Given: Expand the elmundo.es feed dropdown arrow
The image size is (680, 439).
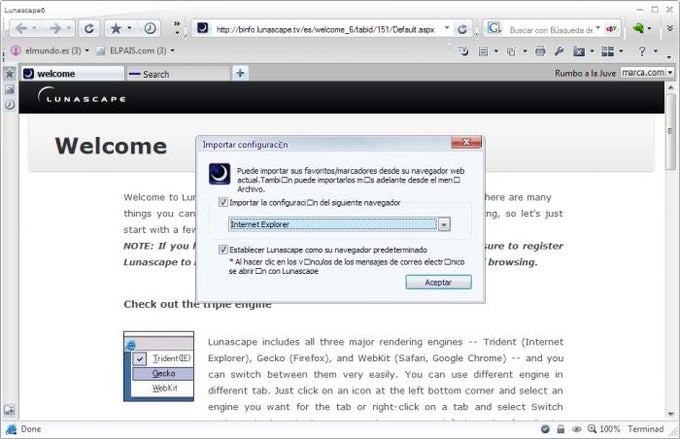Looking at the screenshot, I should click(x=87, y=51).
